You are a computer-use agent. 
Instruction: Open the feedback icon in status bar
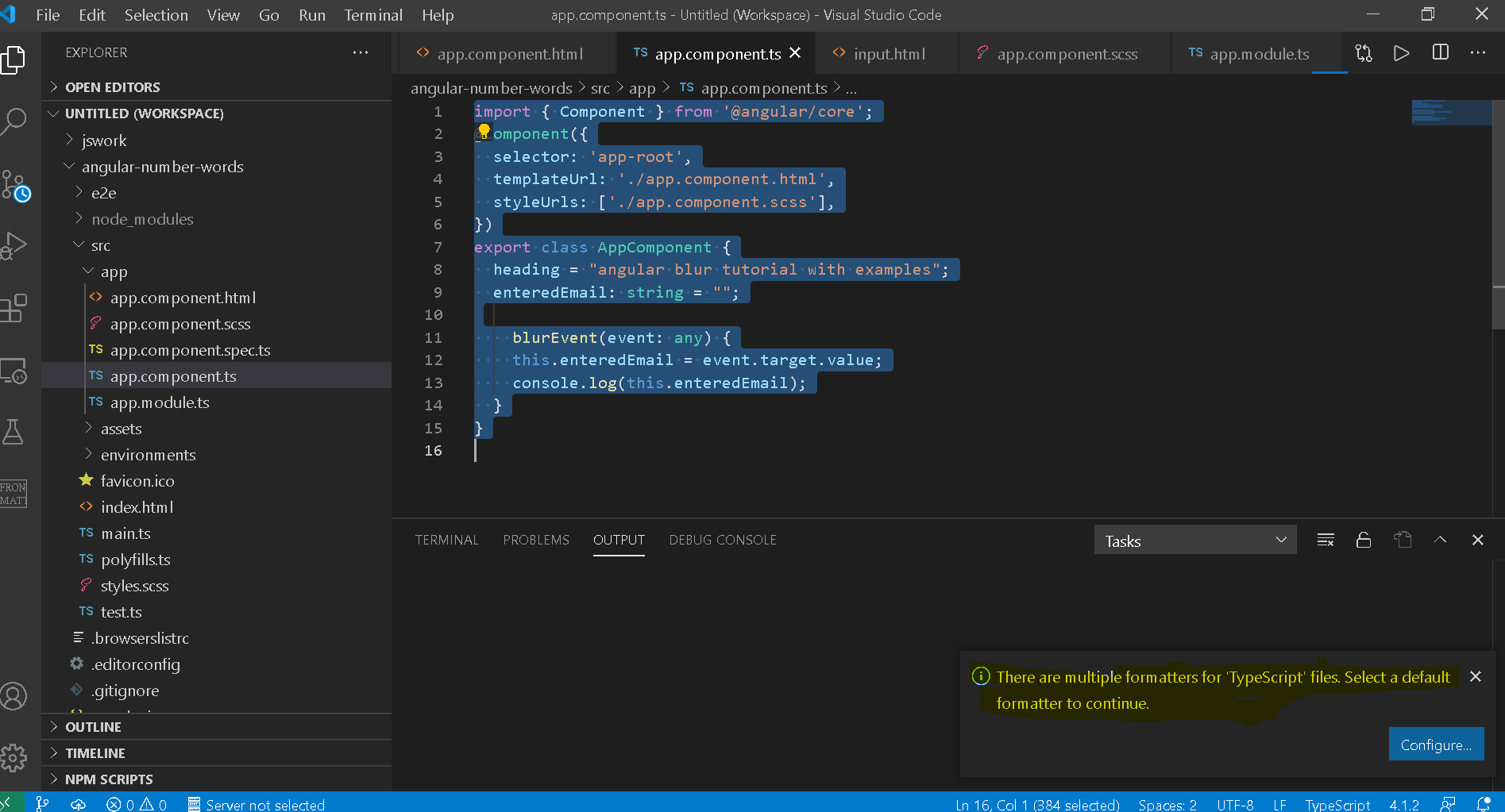(x=1448, y=804)
